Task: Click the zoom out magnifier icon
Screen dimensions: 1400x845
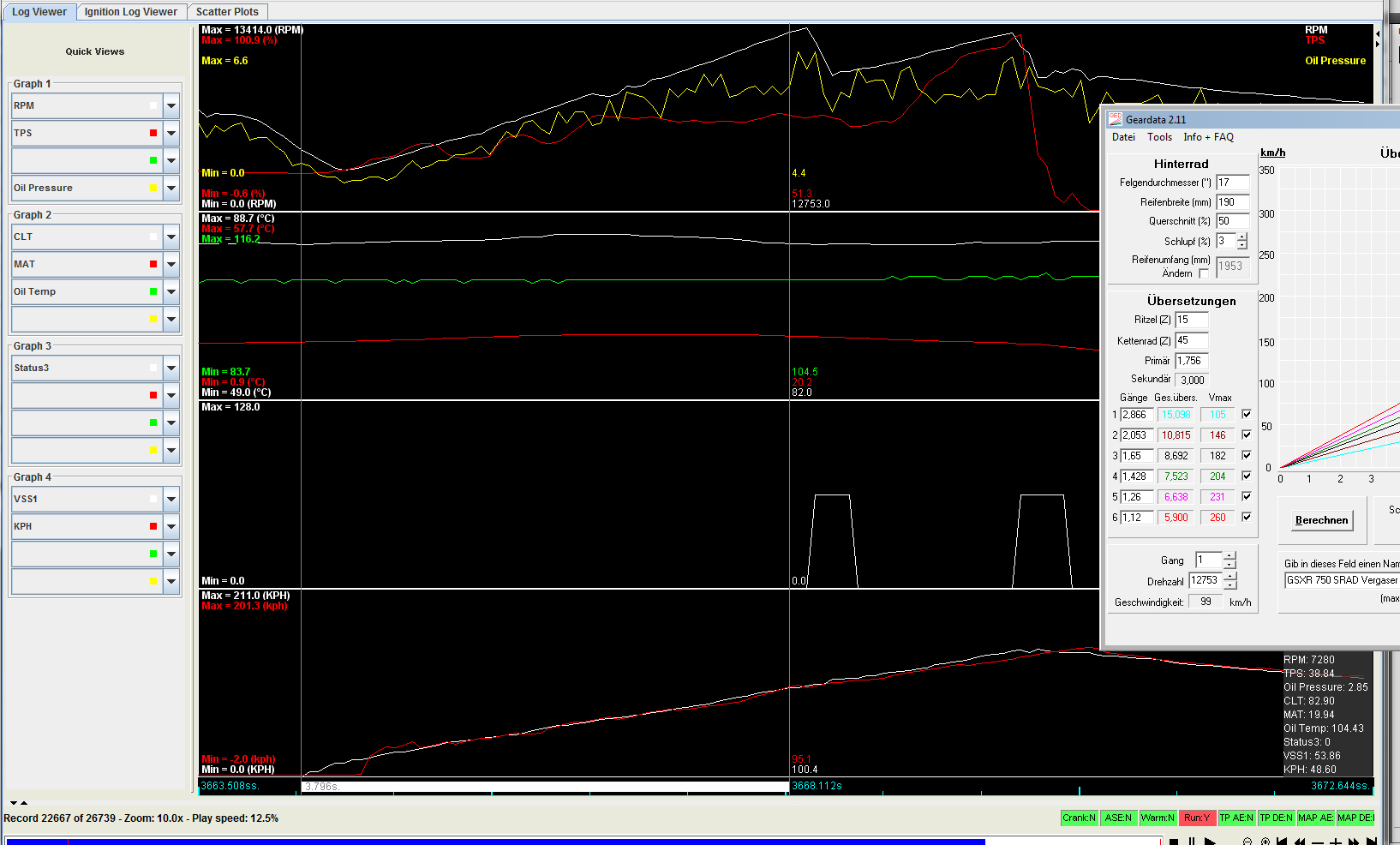Action: (x=1247, y=842)
